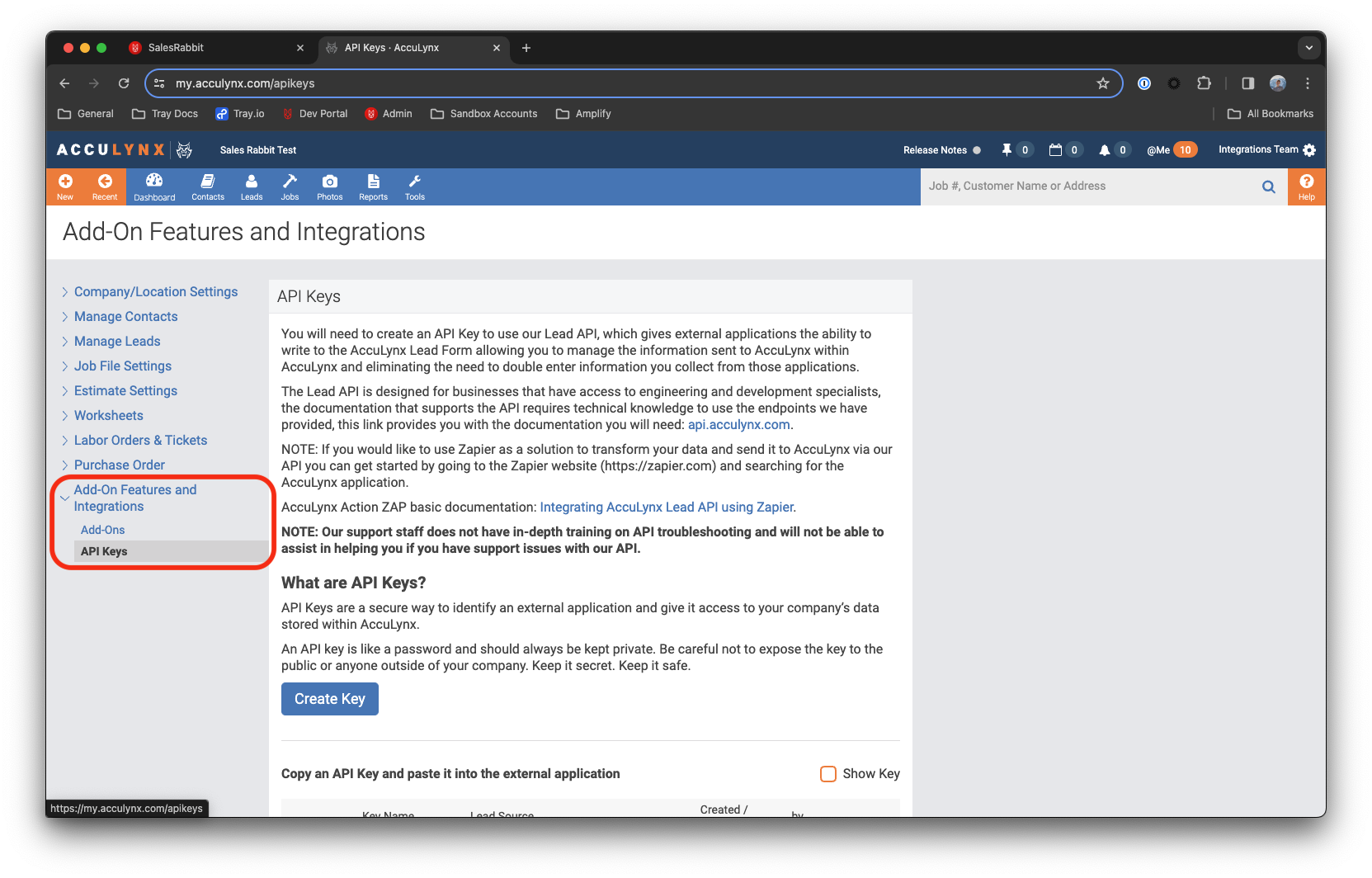Viewport: 1372px width, 878px height.
Task: Open Reports icon
Action: tap(373, 186)
